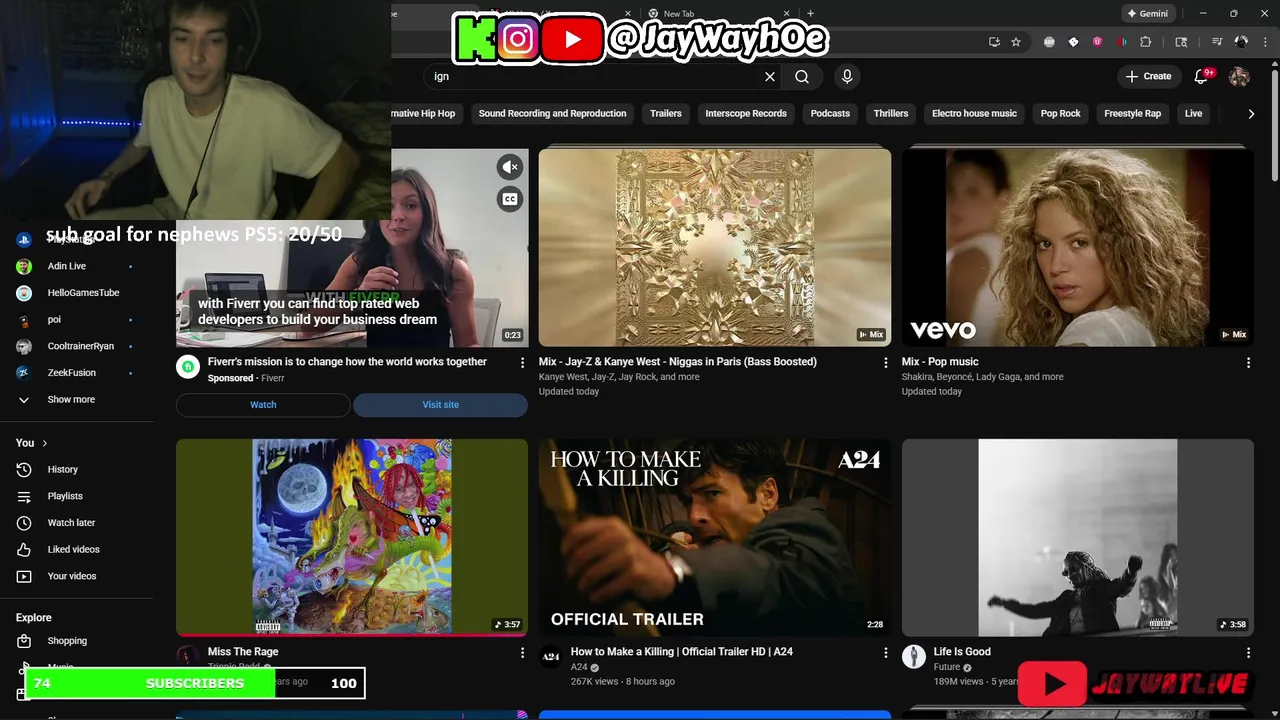Open the You section chevron
Viewport: 1280px width, 720px height.
pyautogui.click(x=45, y=443)
